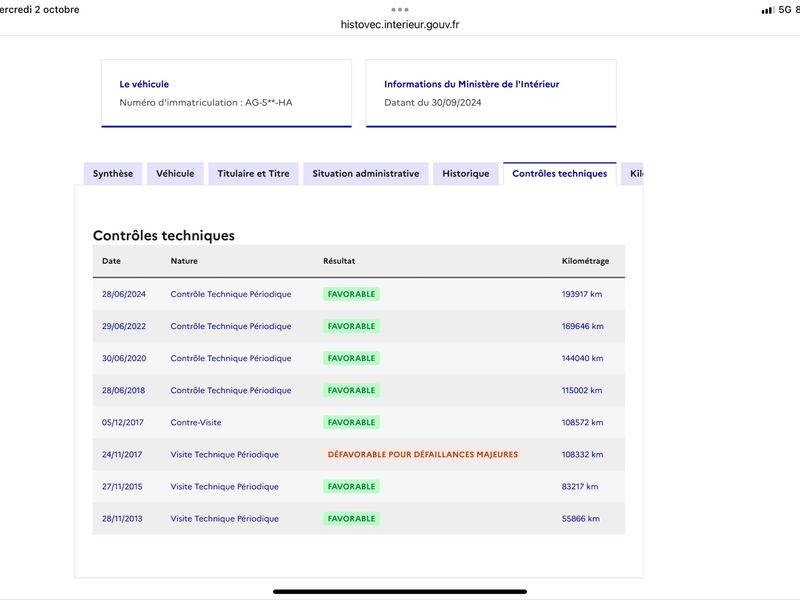Tap the cellular signal status icon
Viewport: 800px width, 600px height.
tap(767, 10)
